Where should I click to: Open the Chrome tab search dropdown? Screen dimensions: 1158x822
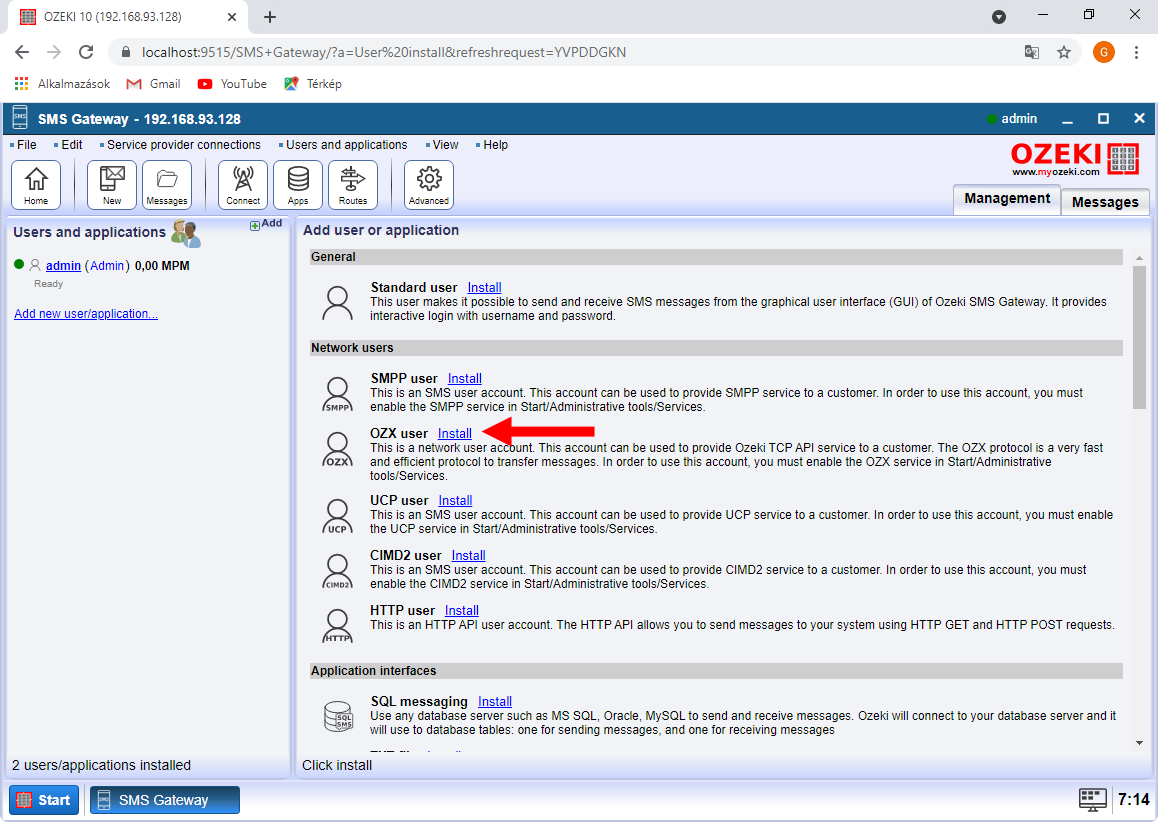coord(998,17)
